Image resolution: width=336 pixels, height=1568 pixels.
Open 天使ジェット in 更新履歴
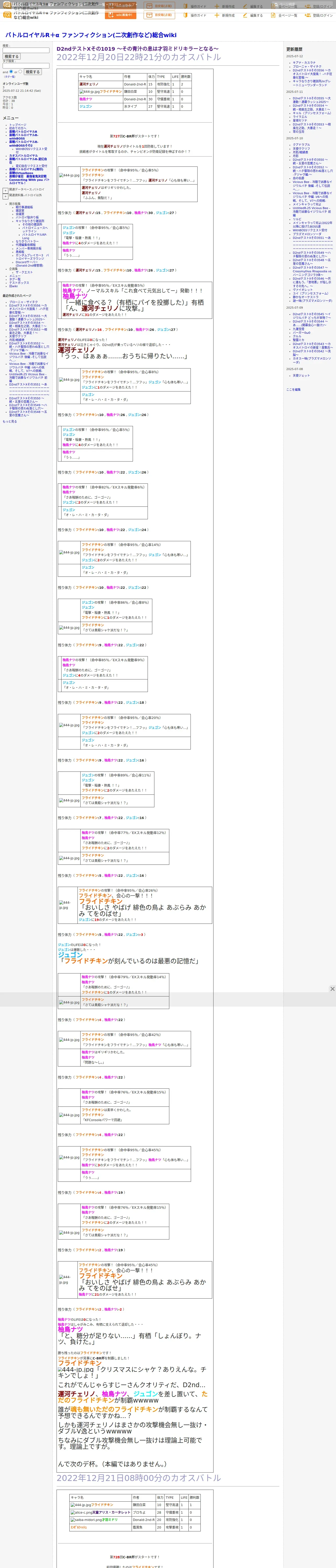(x=301, y=376)
